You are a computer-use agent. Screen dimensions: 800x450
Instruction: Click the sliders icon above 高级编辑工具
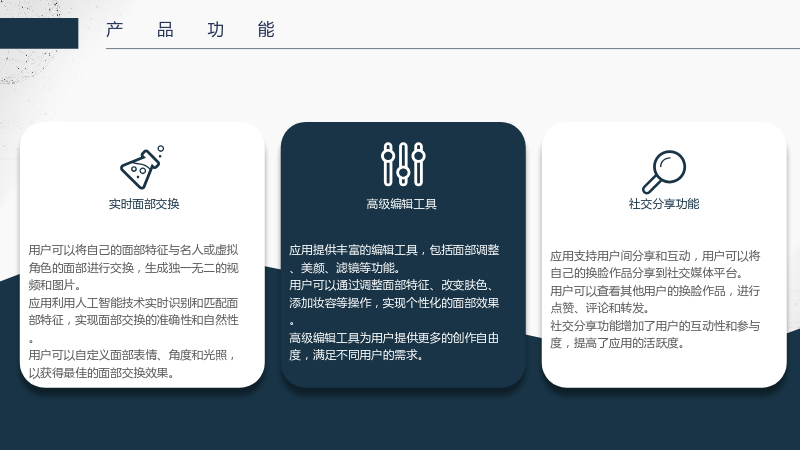point(403,164)
